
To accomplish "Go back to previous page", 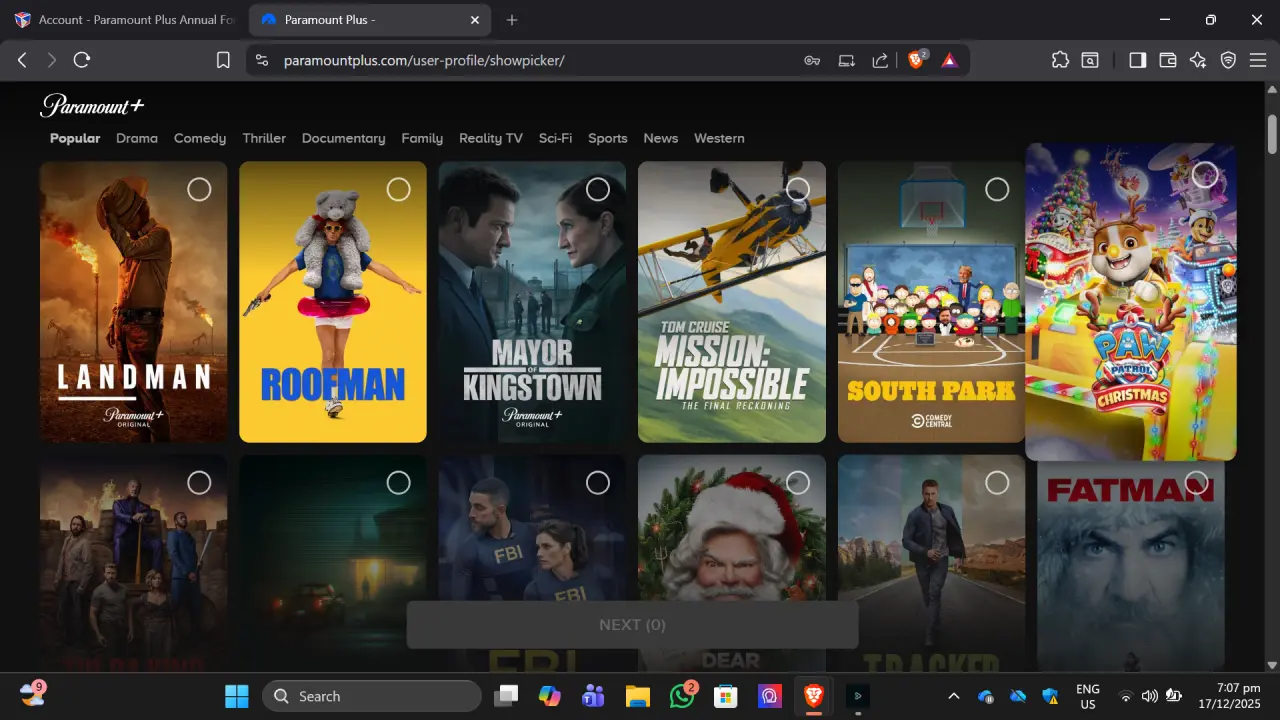I will 22,60.
